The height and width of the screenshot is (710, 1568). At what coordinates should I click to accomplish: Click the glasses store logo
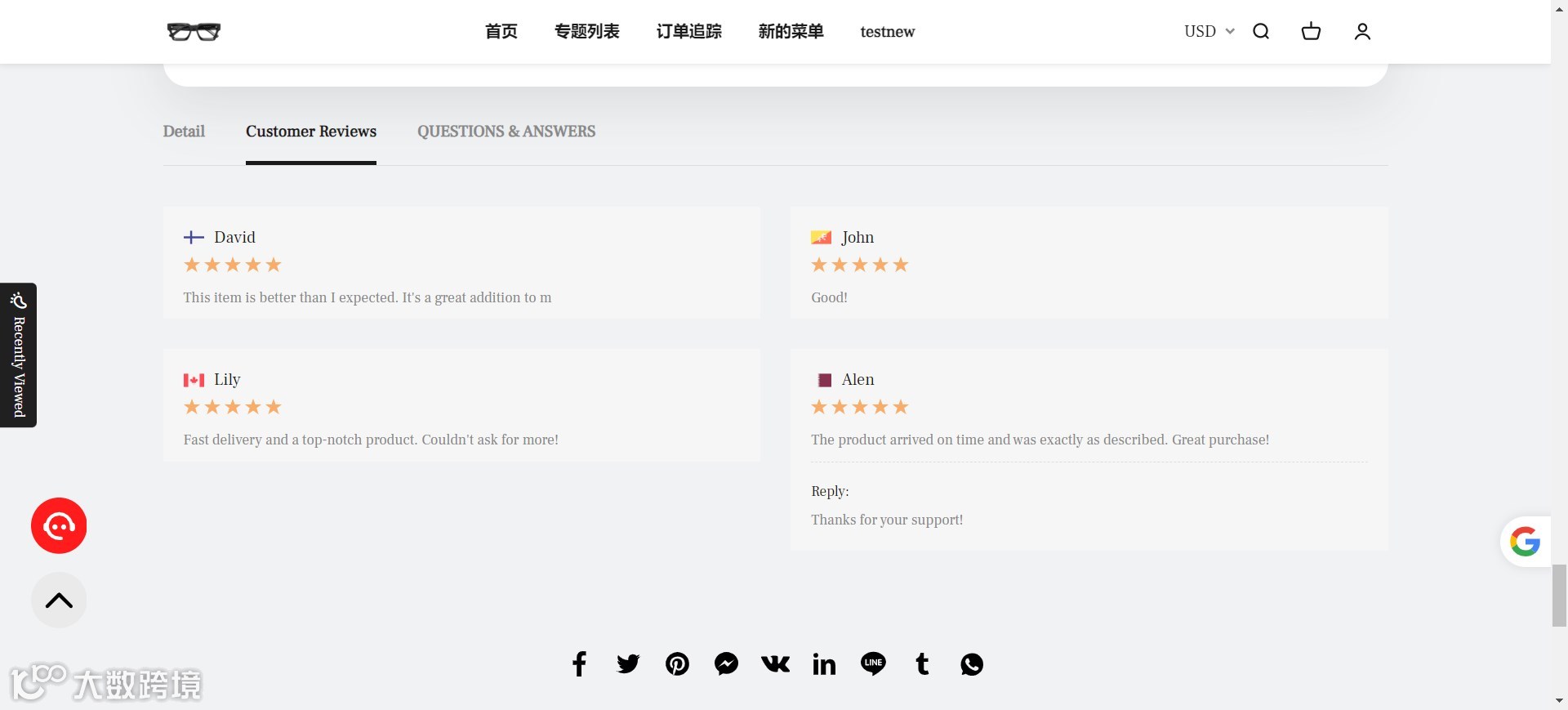194,31
